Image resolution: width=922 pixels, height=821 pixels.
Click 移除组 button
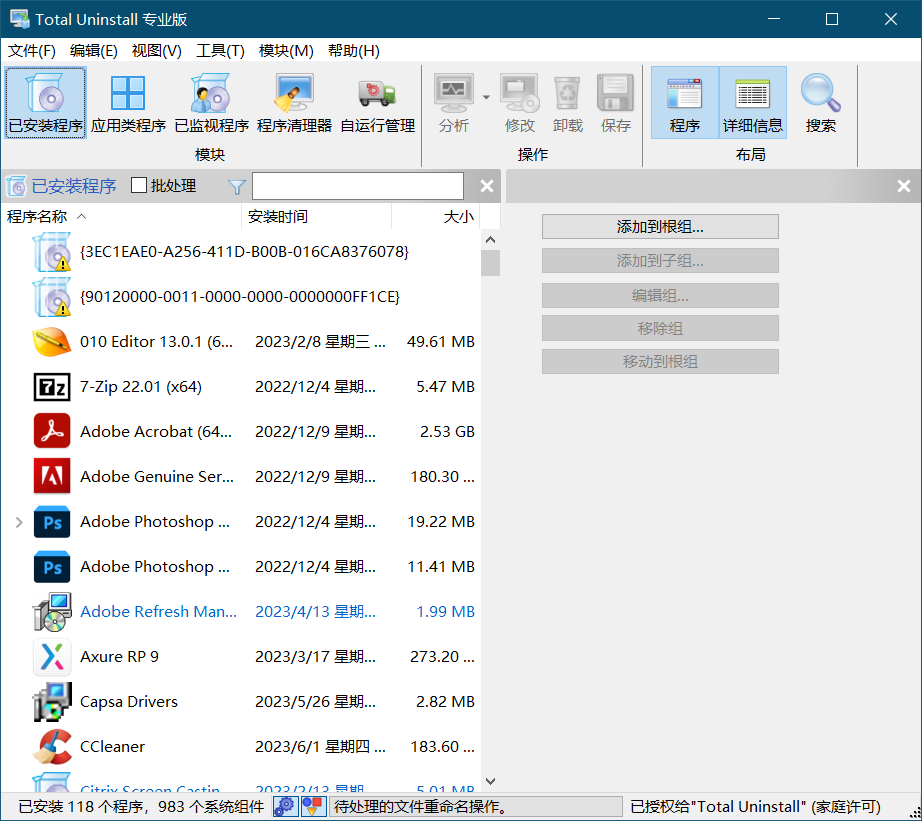coord(660,328)
